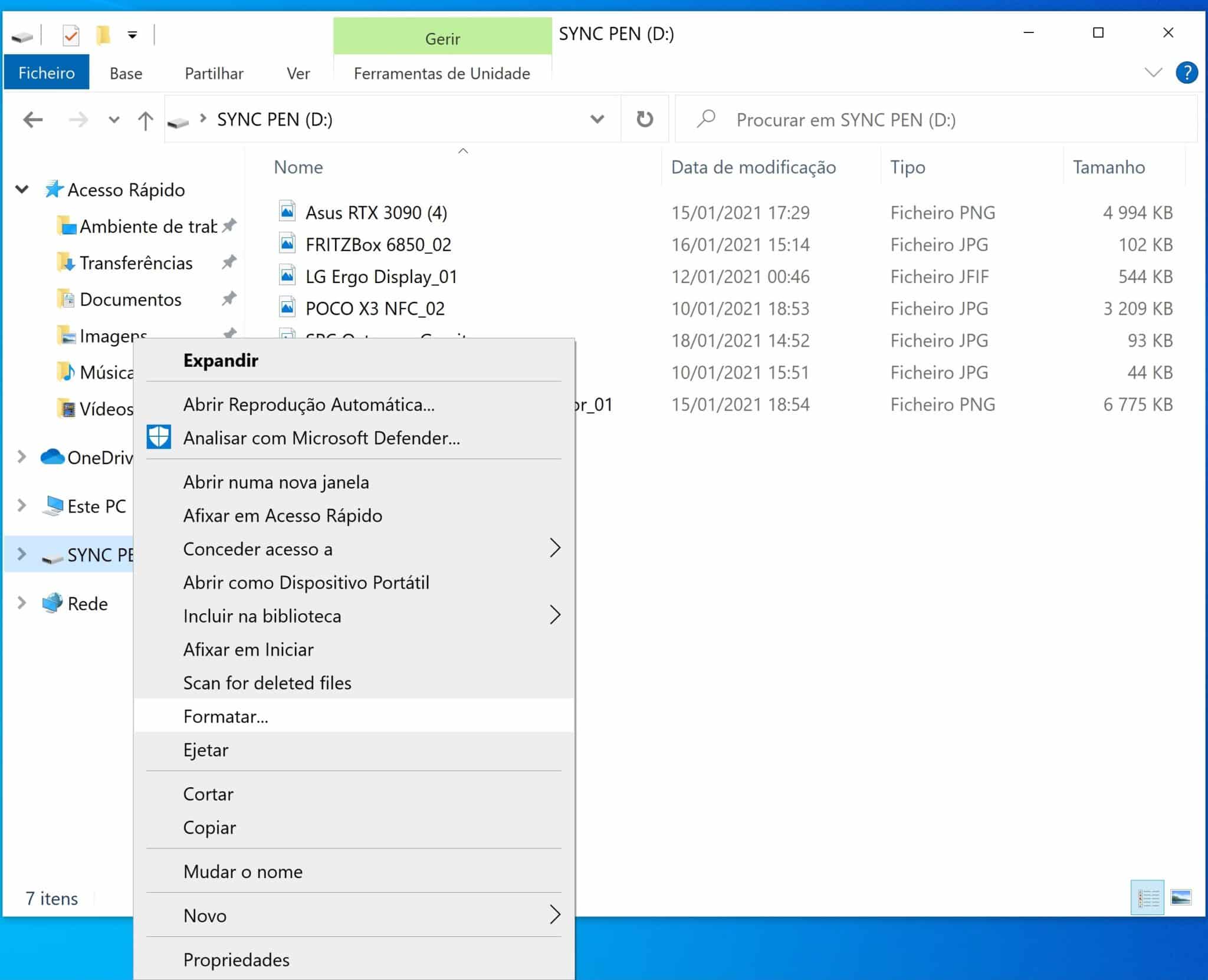Choose Formatar... in the context menu

(354, 716)
